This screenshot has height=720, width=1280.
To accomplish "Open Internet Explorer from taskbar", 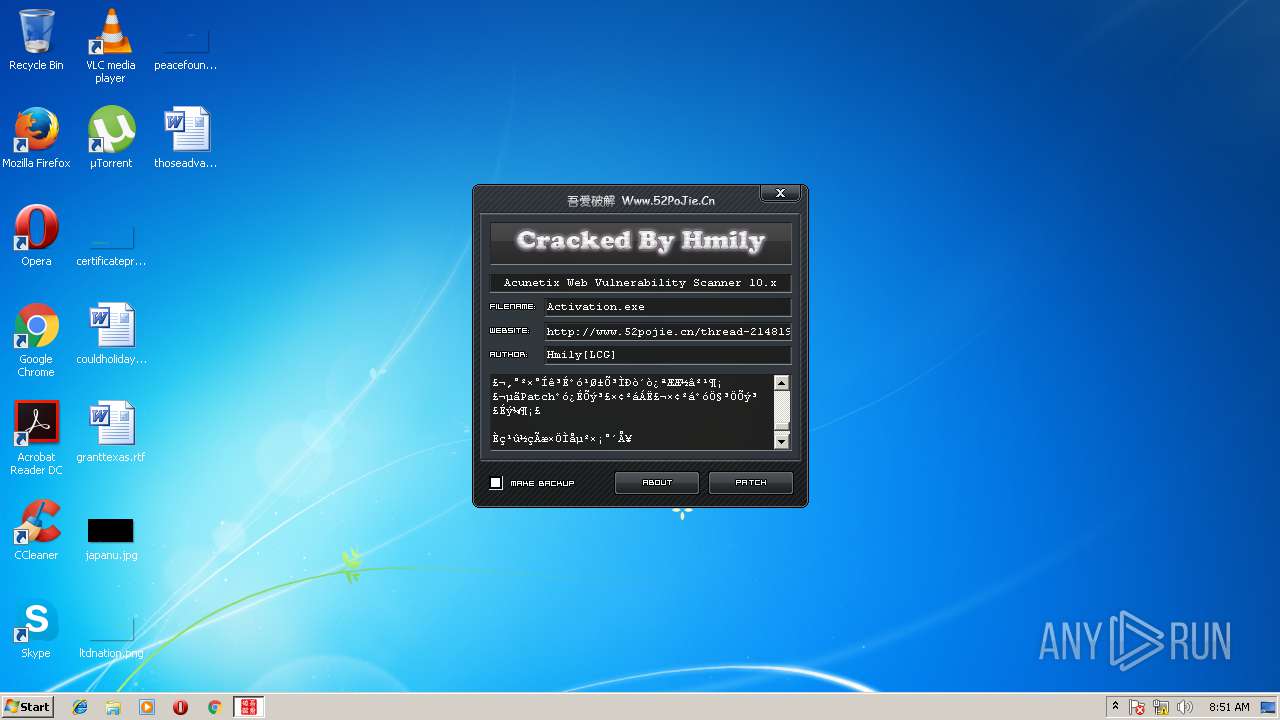I will (80, 707).
